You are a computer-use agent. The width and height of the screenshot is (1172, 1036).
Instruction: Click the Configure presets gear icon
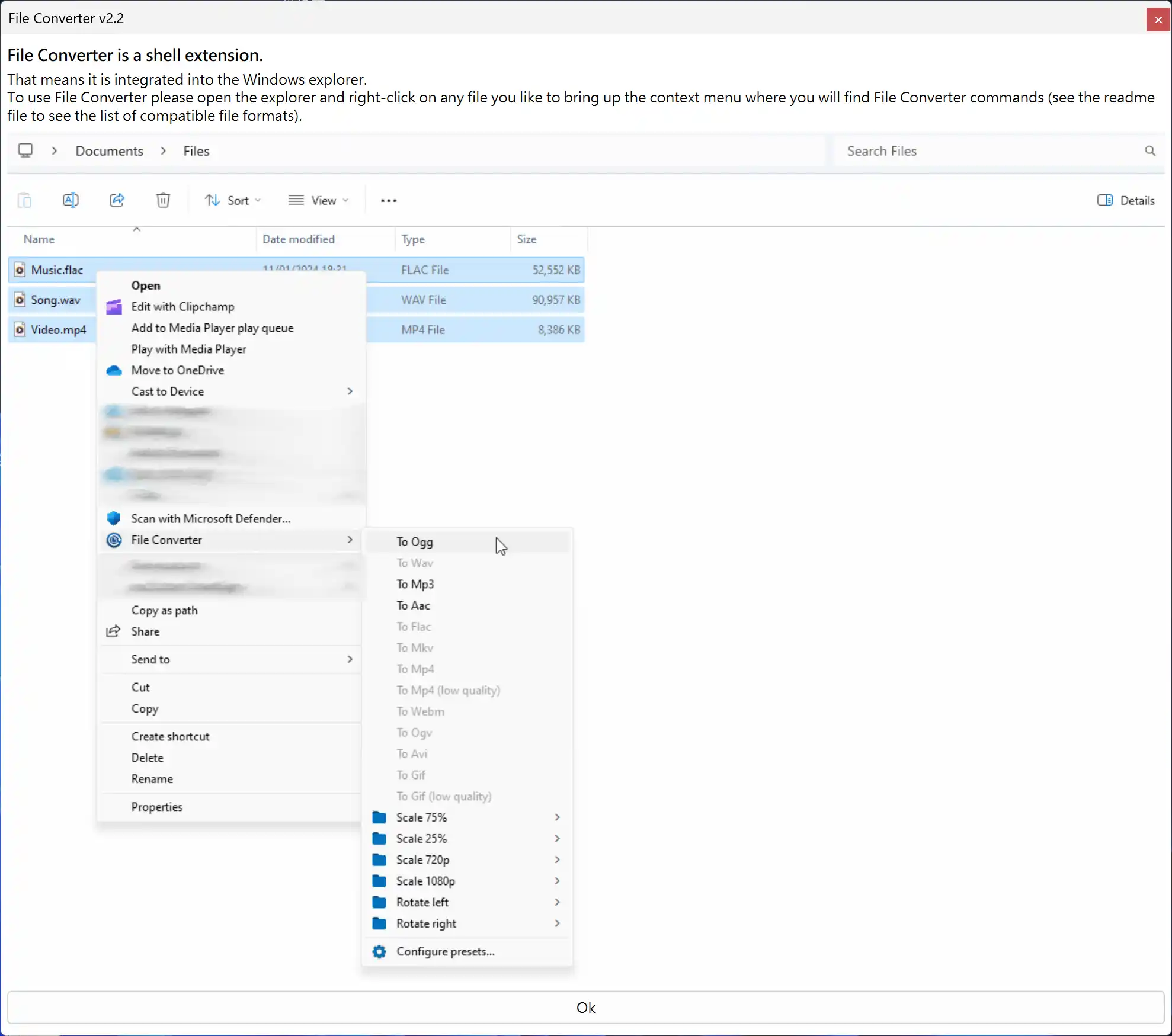(x=379, y=951)
